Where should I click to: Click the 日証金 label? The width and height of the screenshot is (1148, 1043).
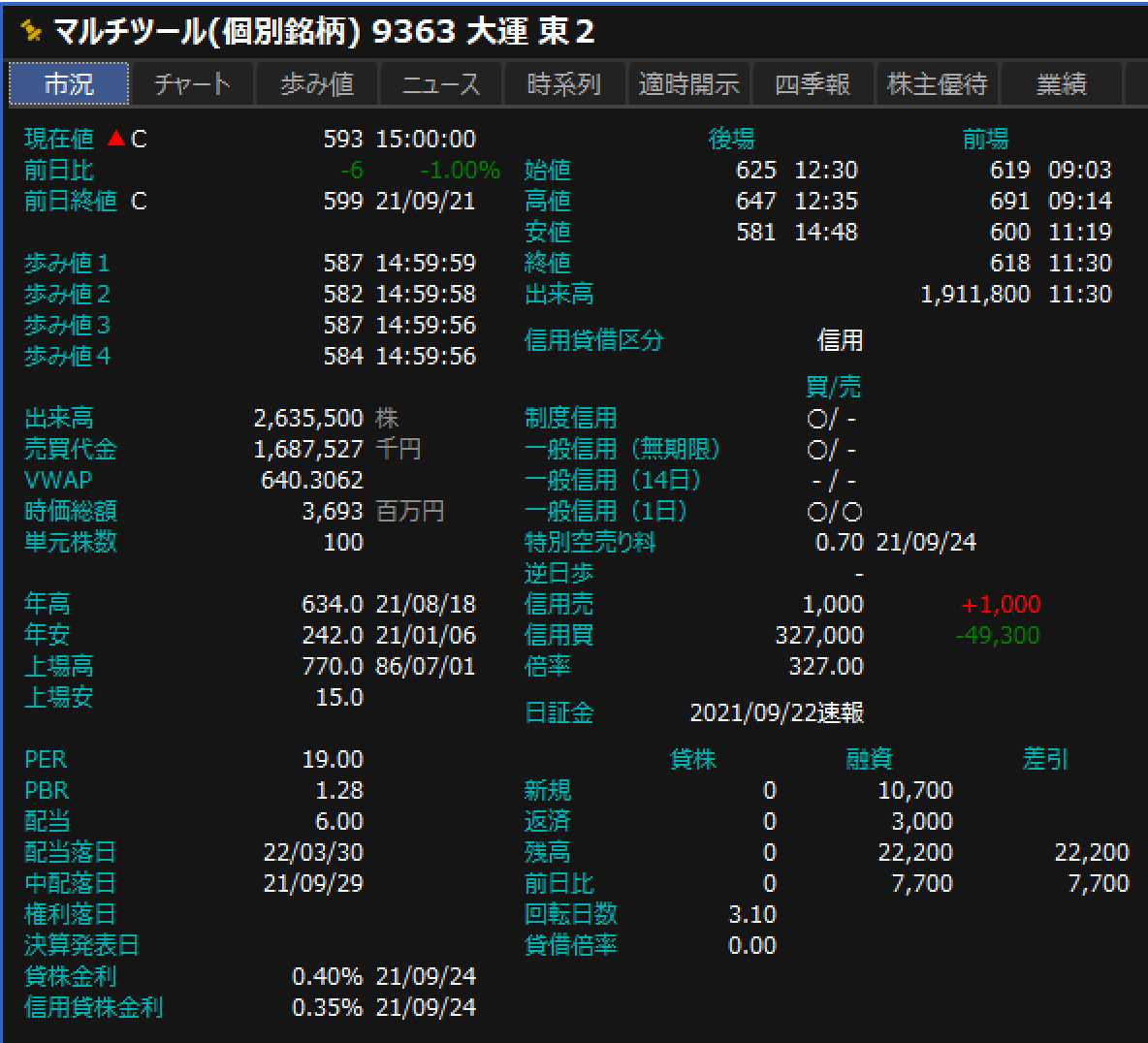(x=558, y=713)
